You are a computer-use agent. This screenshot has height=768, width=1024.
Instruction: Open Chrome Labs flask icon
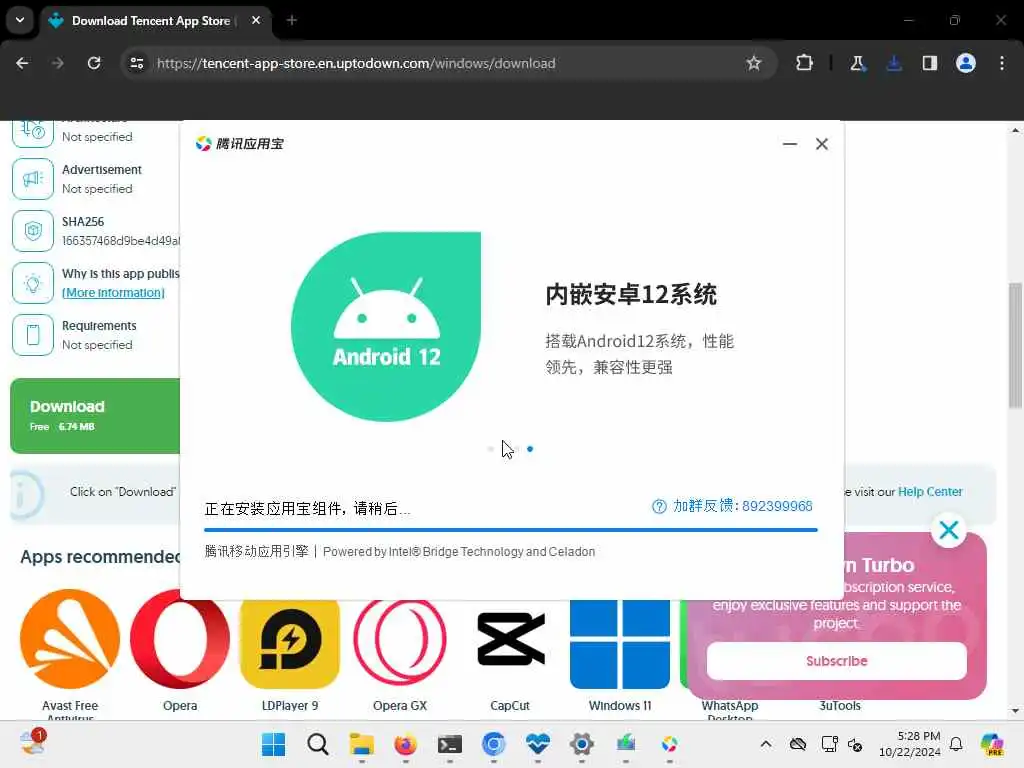(x=857, y=63)
